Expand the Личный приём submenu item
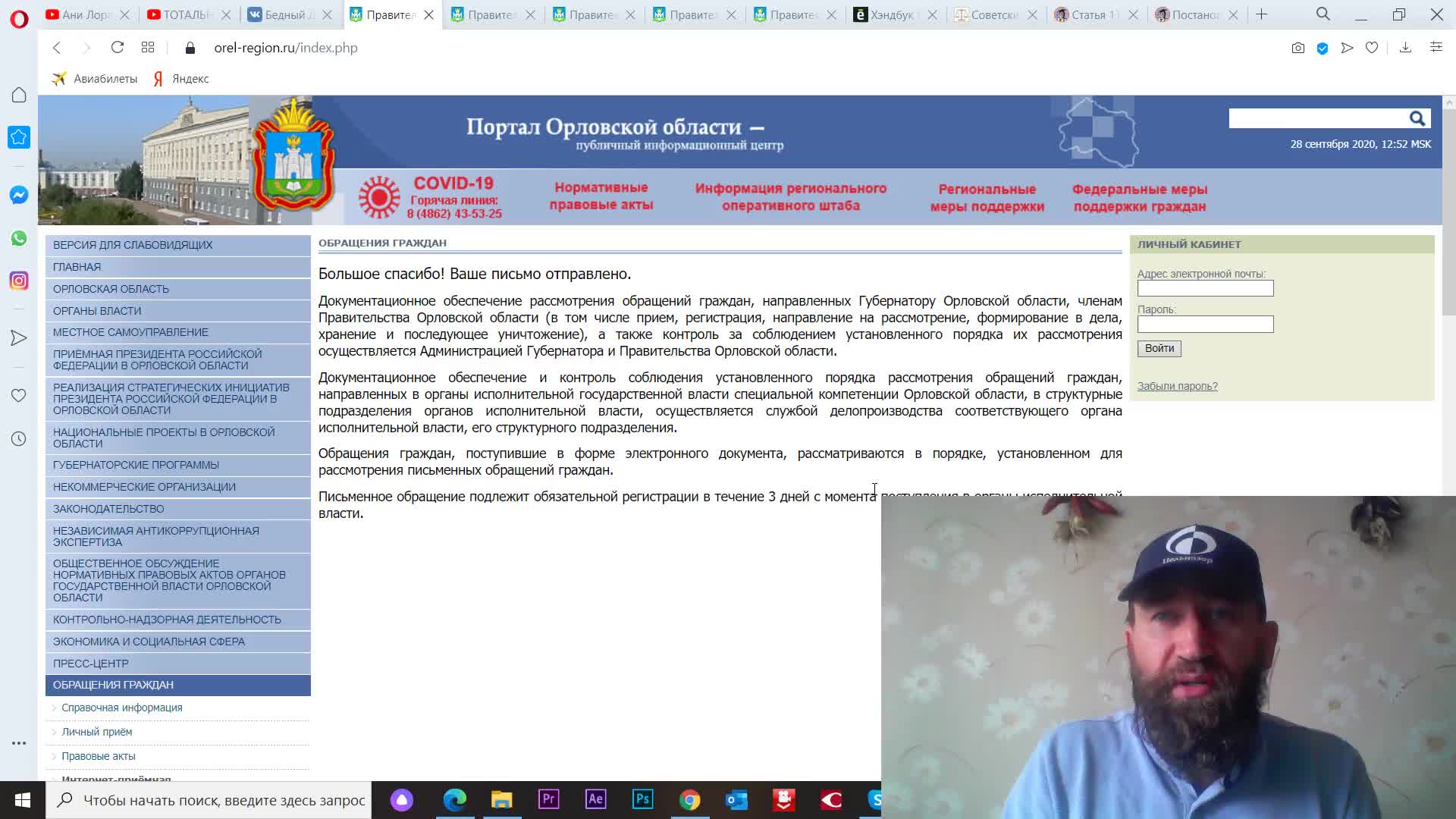 [x=96, y=732]
